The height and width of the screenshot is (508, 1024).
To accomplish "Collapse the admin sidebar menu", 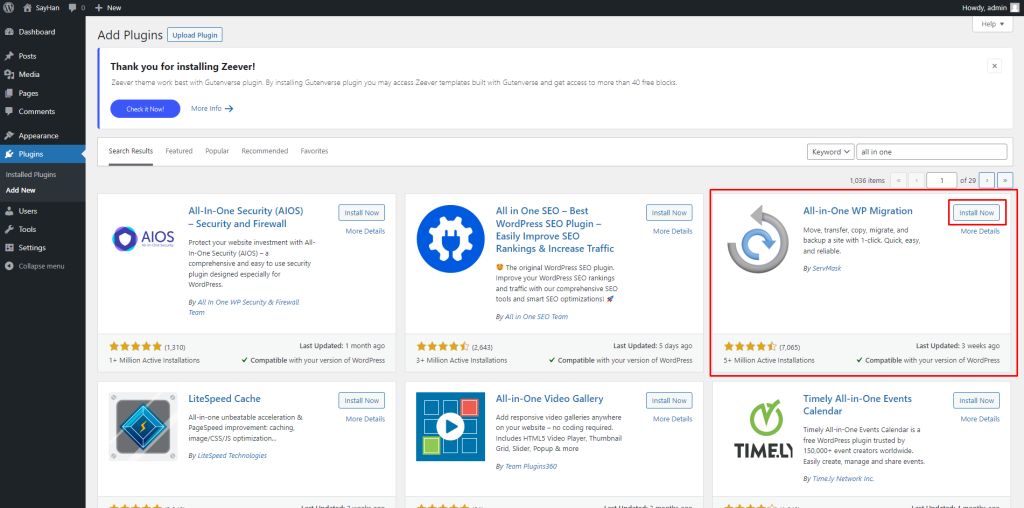I will [x=35, y=266].
